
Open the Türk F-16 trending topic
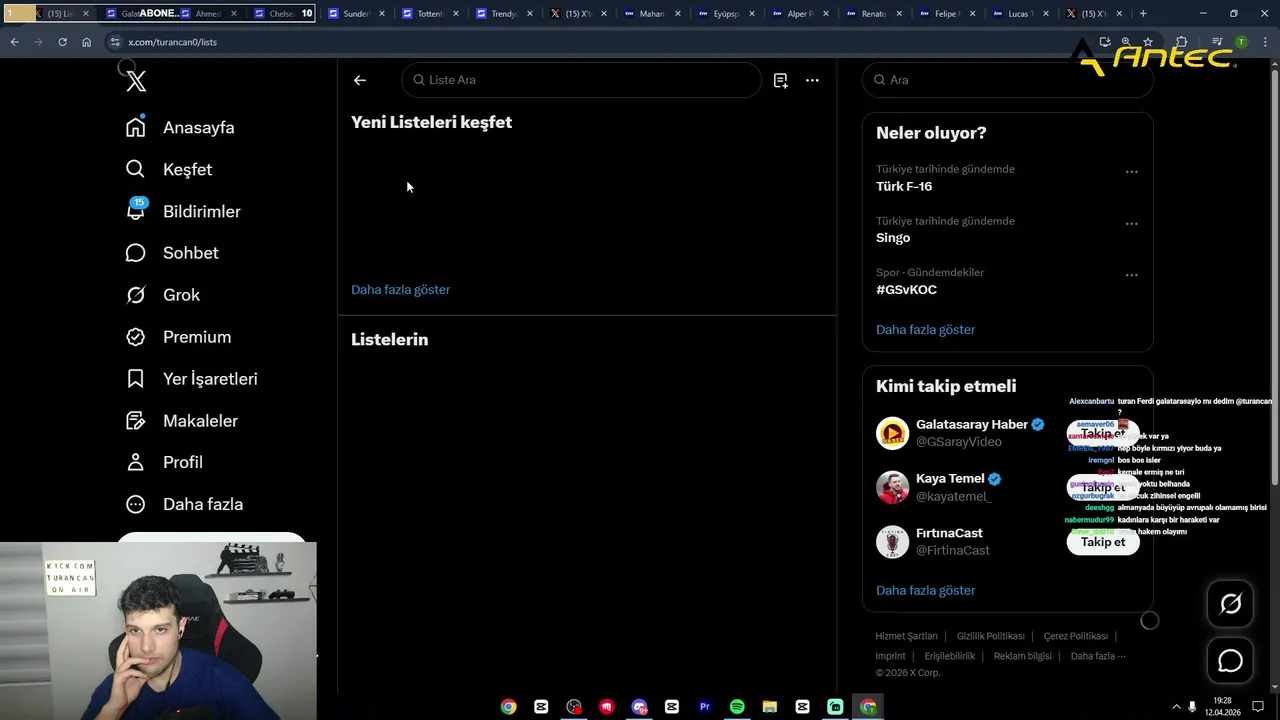[x=904, y=186]
